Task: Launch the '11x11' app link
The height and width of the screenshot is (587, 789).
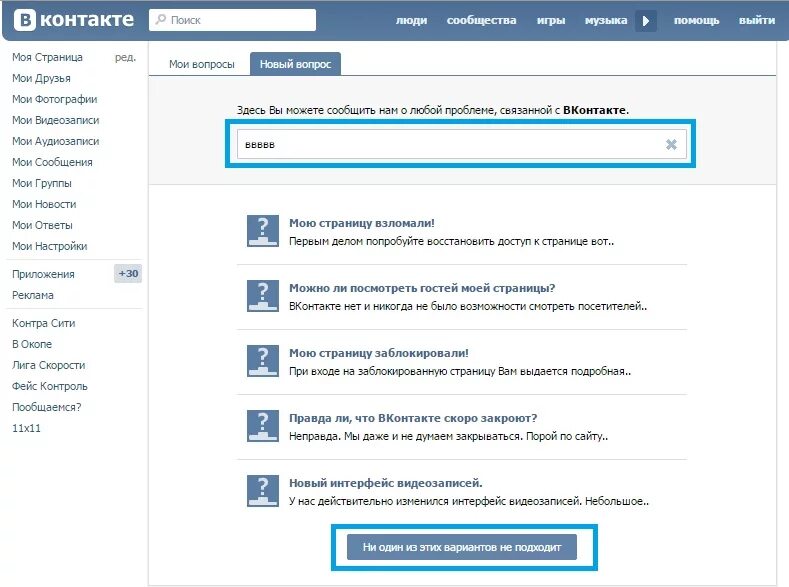Action: coord(26,429)
